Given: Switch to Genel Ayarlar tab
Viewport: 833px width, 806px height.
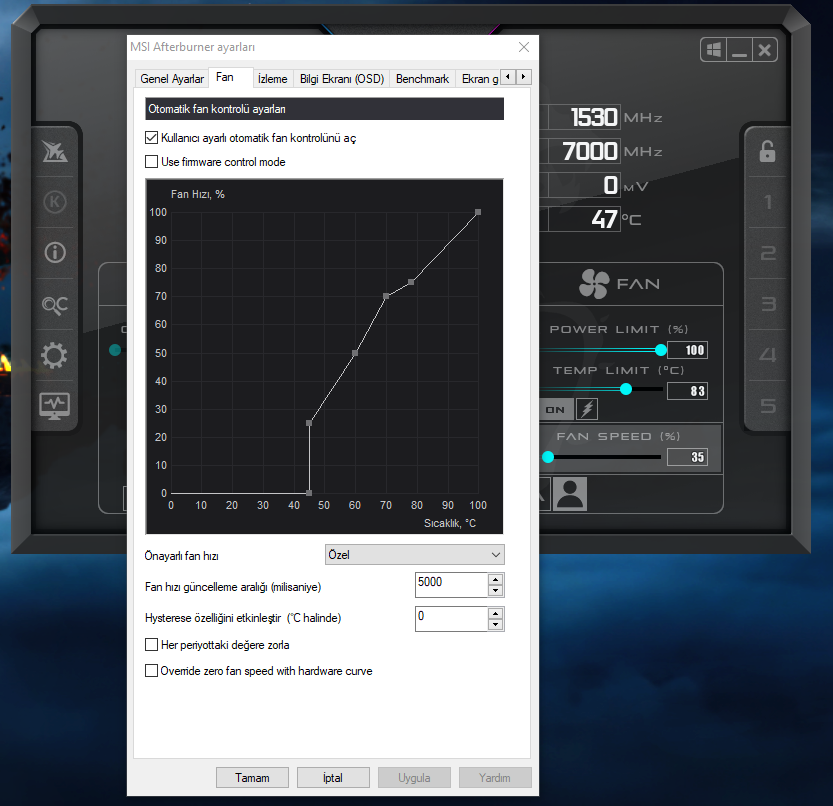Looking at the screenshot, I should (x=172, y=79).
